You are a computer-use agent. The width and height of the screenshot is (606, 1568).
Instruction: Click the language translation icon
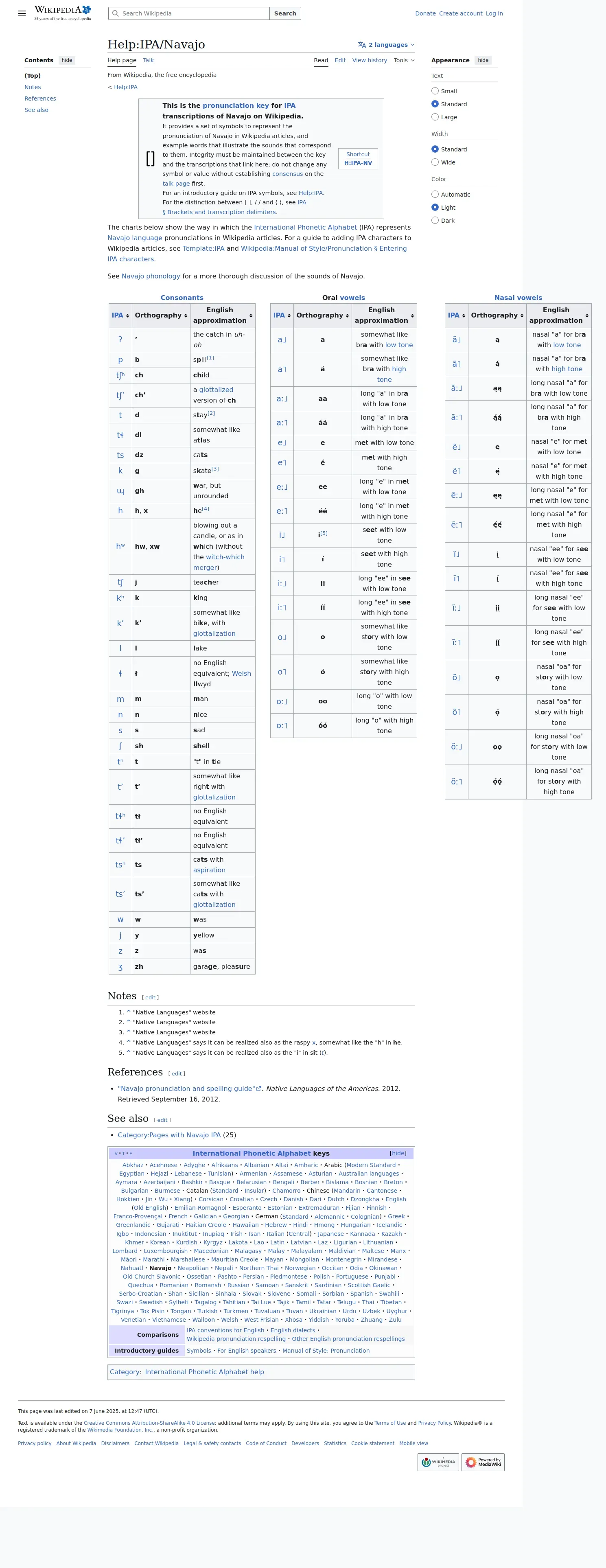coord(362,45)
